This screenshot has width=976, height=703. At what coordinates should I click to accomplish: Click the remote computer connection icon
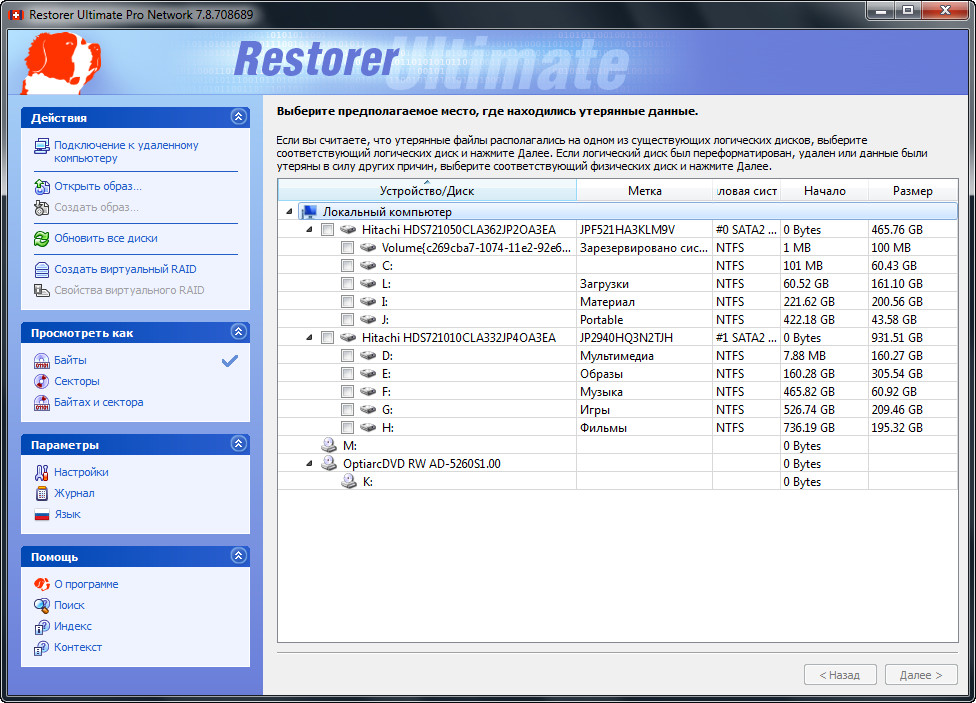click(42, 146)
